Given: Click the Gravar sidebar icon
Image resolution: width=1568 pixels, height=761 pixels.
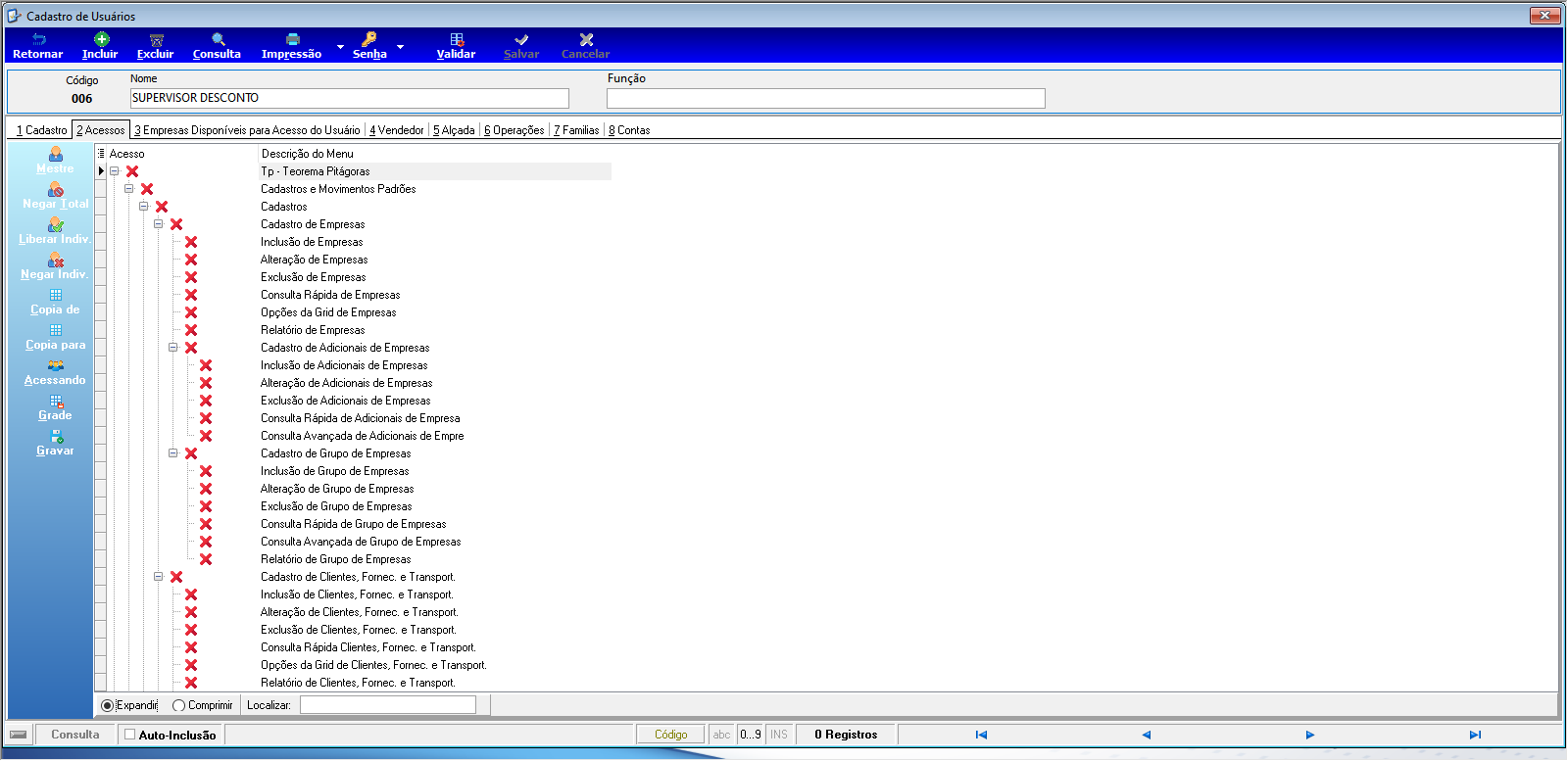Looking at the screenshot, I should (56, 436).
